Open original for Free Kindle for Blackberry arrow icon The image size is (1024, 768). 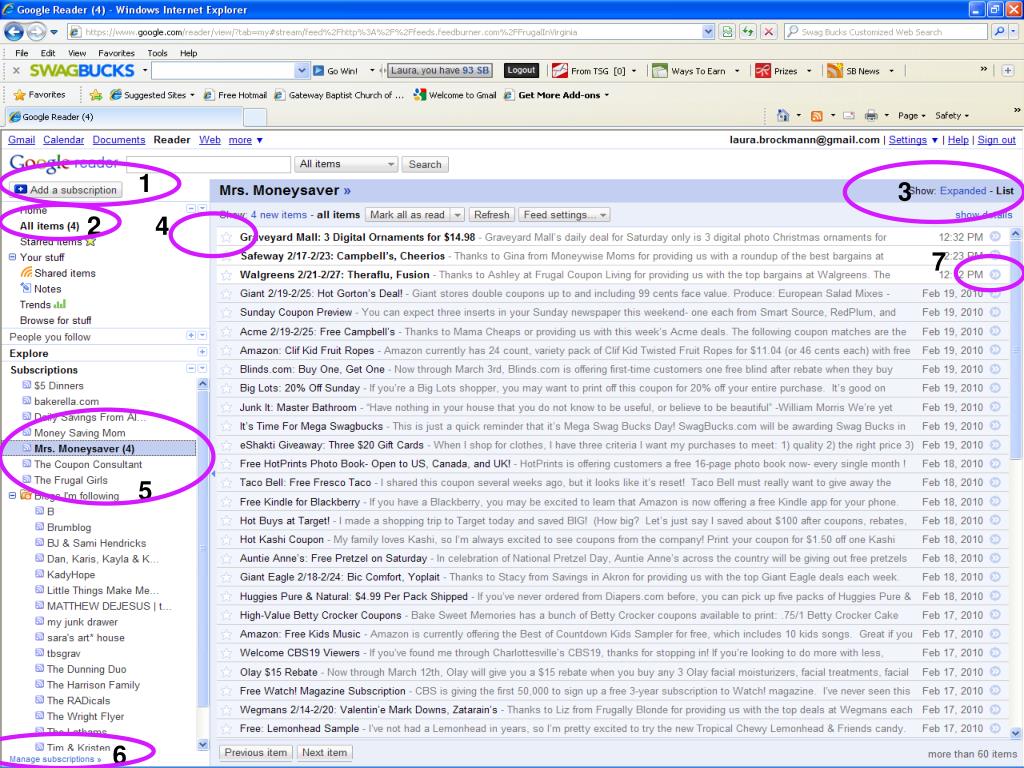pos(995,501)
